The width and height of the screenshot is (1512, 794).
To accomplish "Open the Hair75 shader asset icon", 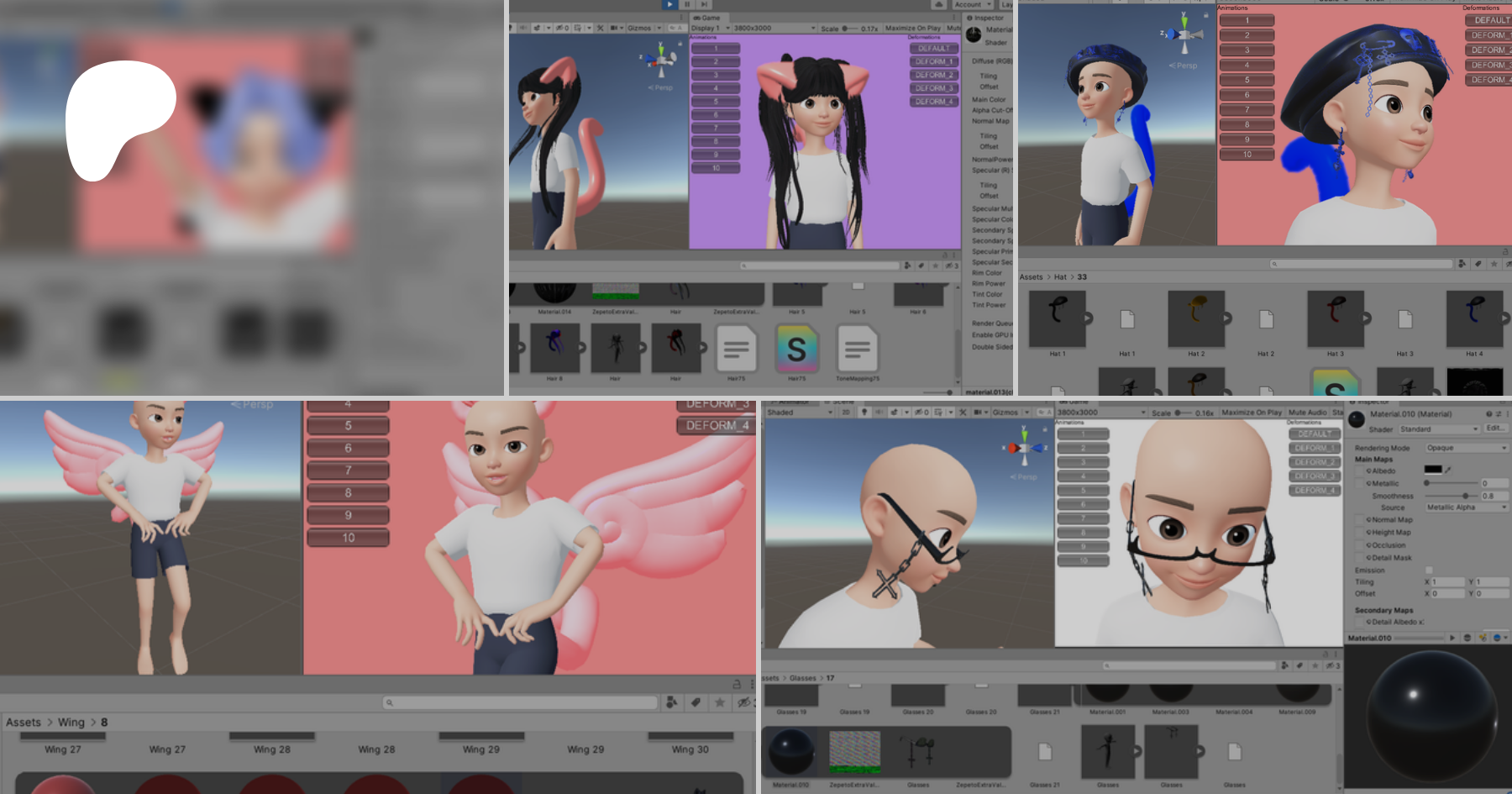I will (x=796, y=349).
